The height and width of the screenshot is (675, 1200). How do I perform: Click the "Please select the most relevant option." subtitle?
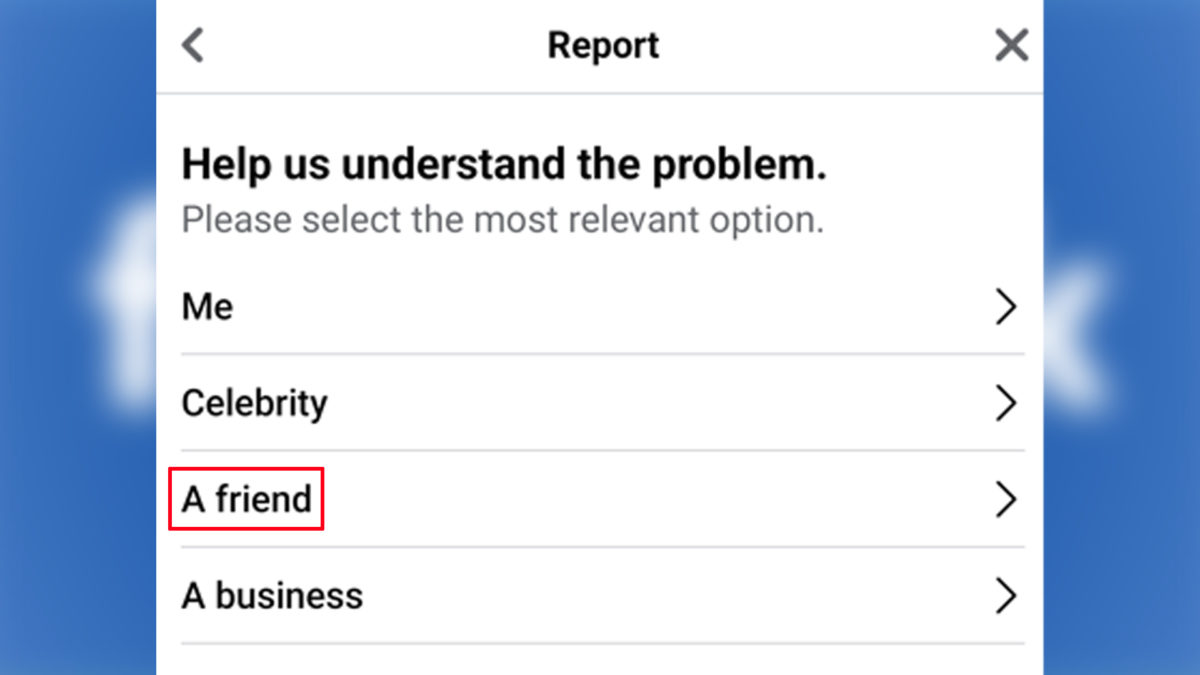503,220
